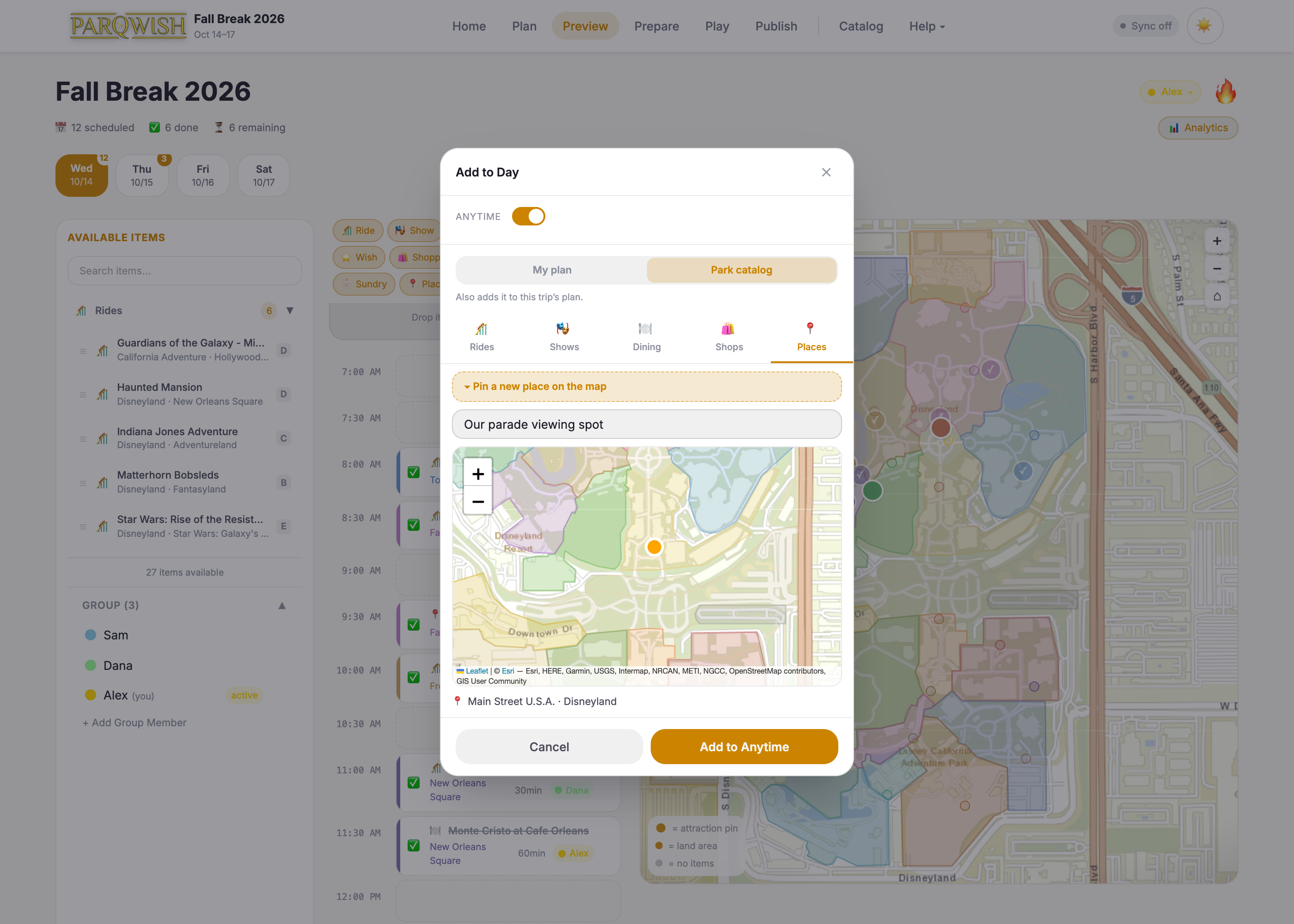This screenshot has height=924, width=1294.
Task: Switch to the Park catalog tab
Action: pos(741,270)
